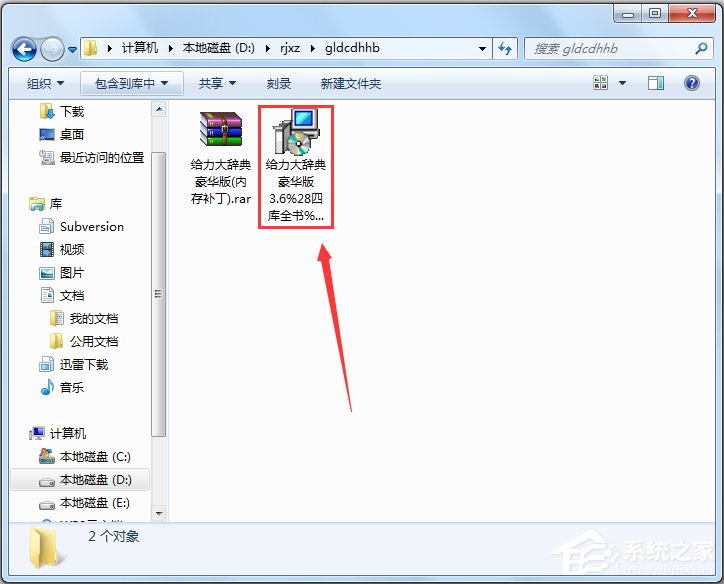Expand the arrow after 计算机 breadcrumb
The height and width of the screenshot is (584, 724).
170,48
